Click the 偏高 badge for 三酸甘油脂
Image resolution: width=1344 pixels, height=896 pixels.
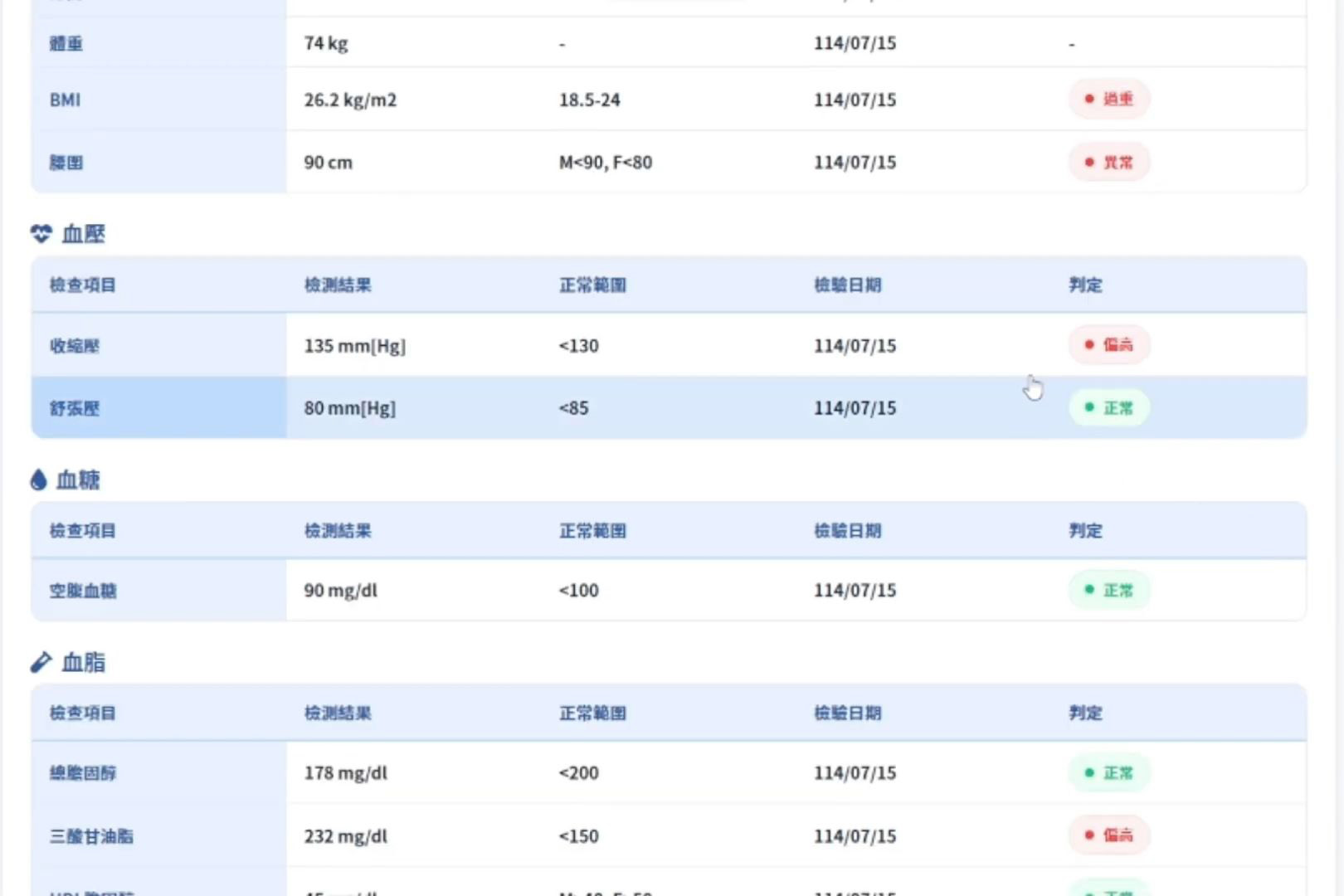(1109, 835)
